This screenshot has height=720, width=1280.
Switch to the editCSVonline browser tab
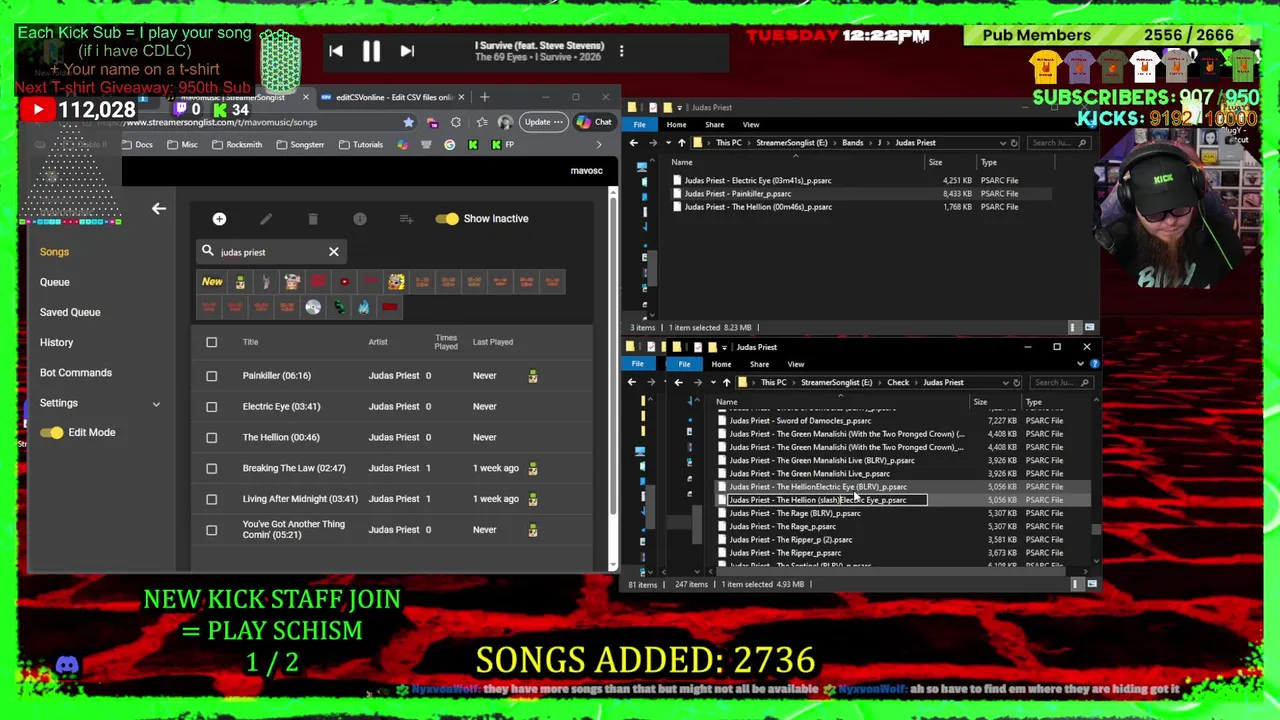pos(390,97)
